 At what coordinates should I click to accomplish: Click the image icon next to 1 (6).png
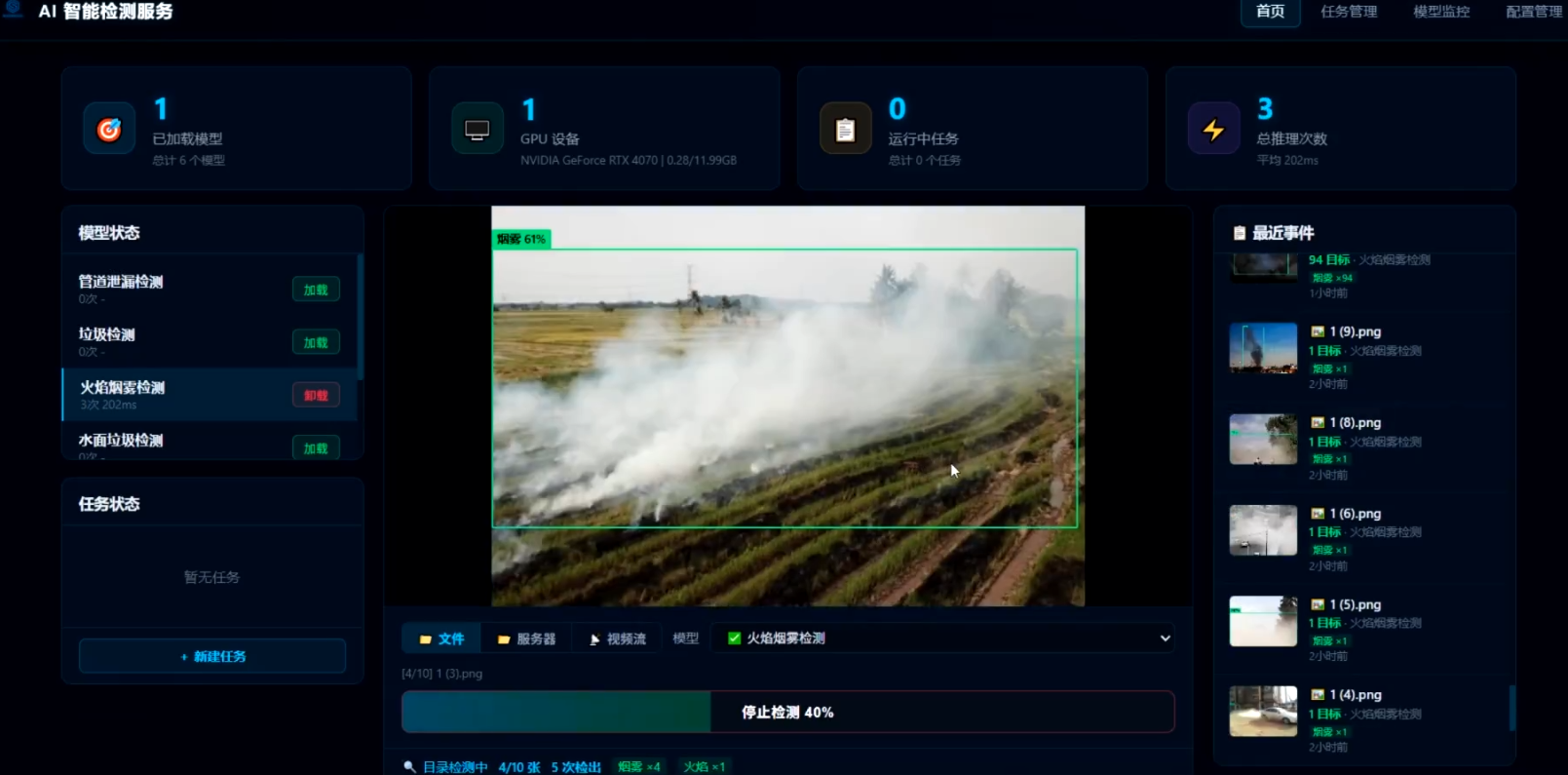click(1318, 513)
